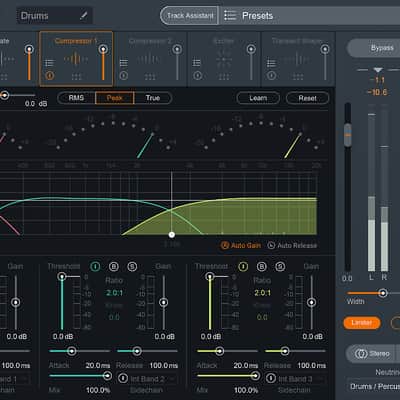The image size is (400, 400).
Task: Click Compressor 1 module mix fader
Action: click(103, 50)
